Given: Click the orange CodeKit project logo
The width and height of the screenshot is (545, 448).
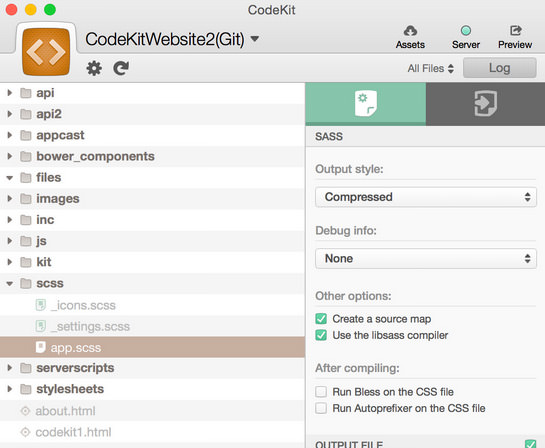Looking at the screenshot, I should 46,52.
